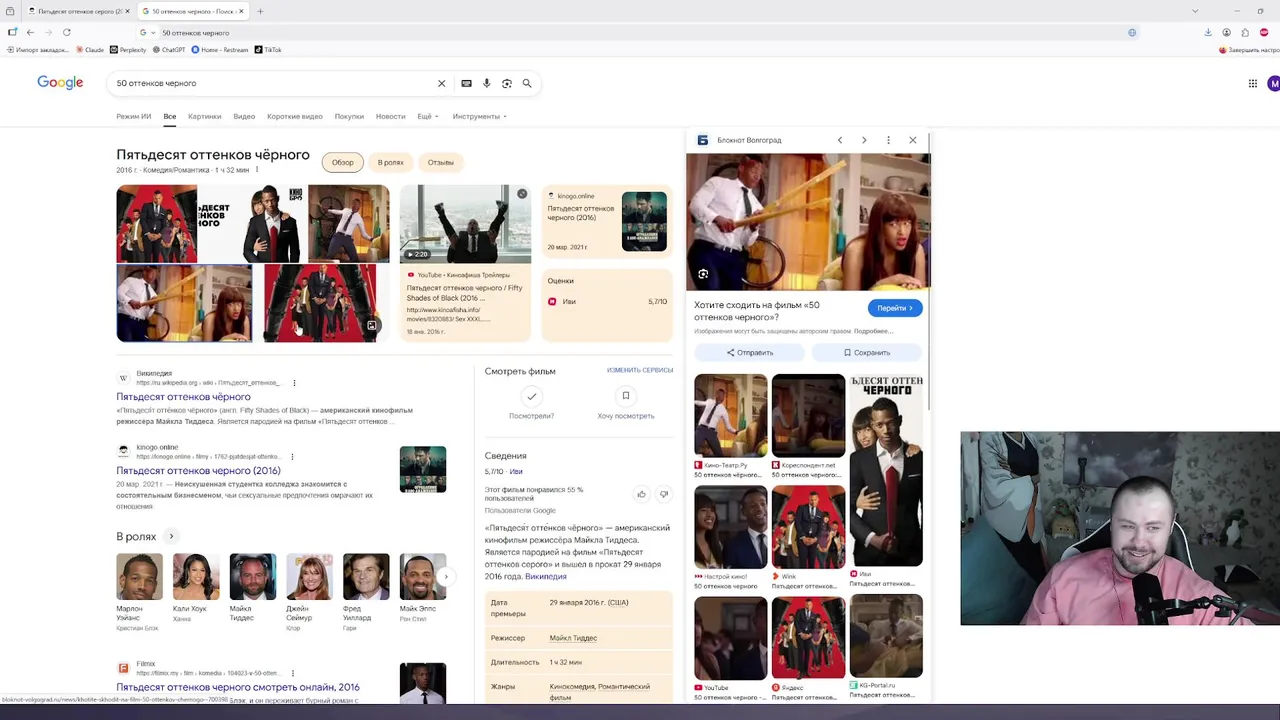
Task: Click the magnifier search button
Action: [x=527, y=83]
